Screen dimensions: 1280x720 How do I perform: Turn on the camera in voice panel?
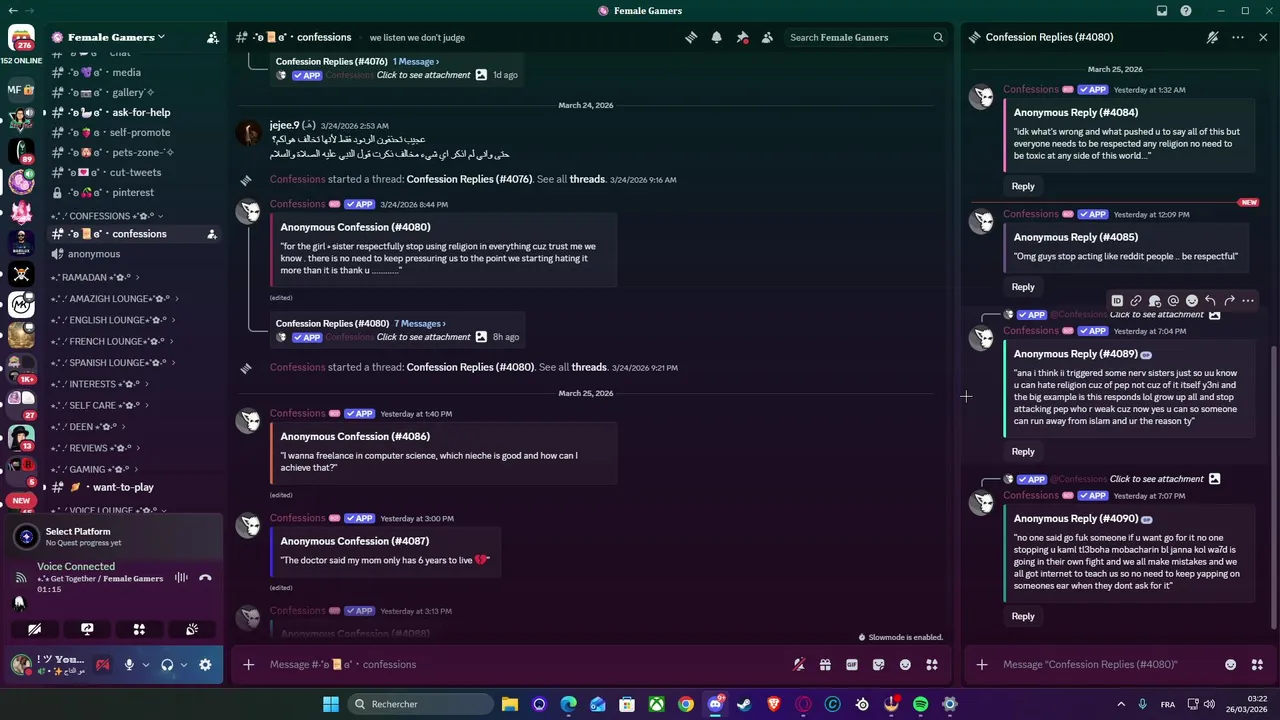tap(35, 629)
